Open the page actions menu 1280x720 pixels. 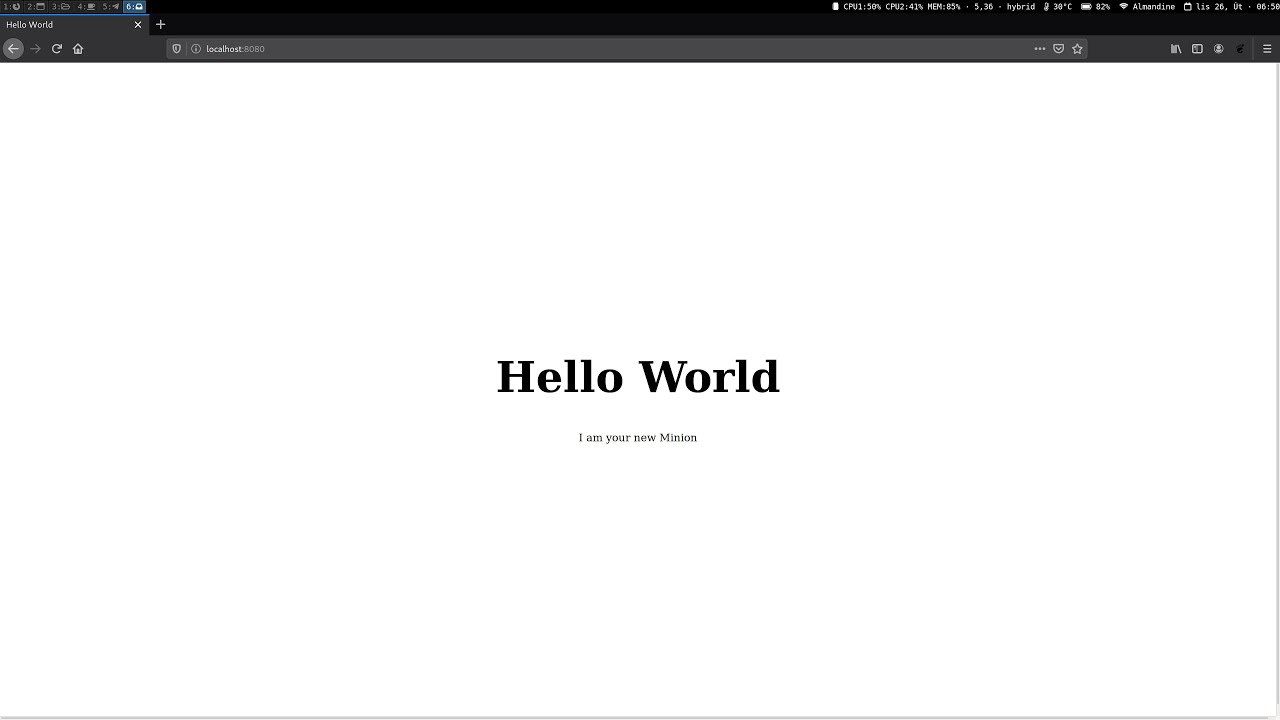[x=1040, y=48]
